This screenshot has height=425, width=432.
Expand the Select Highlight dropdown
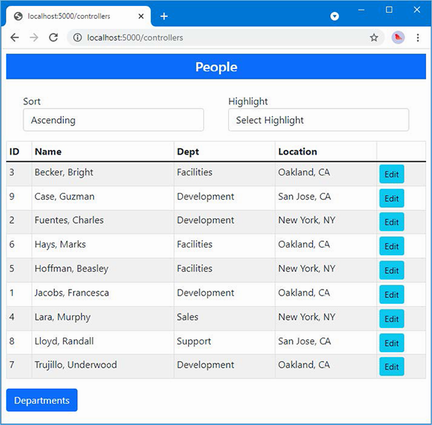click(x=318, y=120)
